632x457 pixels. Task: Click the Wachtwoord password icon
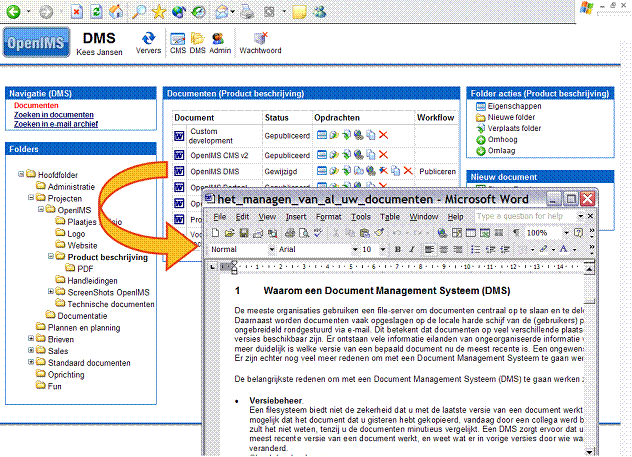tap(261, 38)
